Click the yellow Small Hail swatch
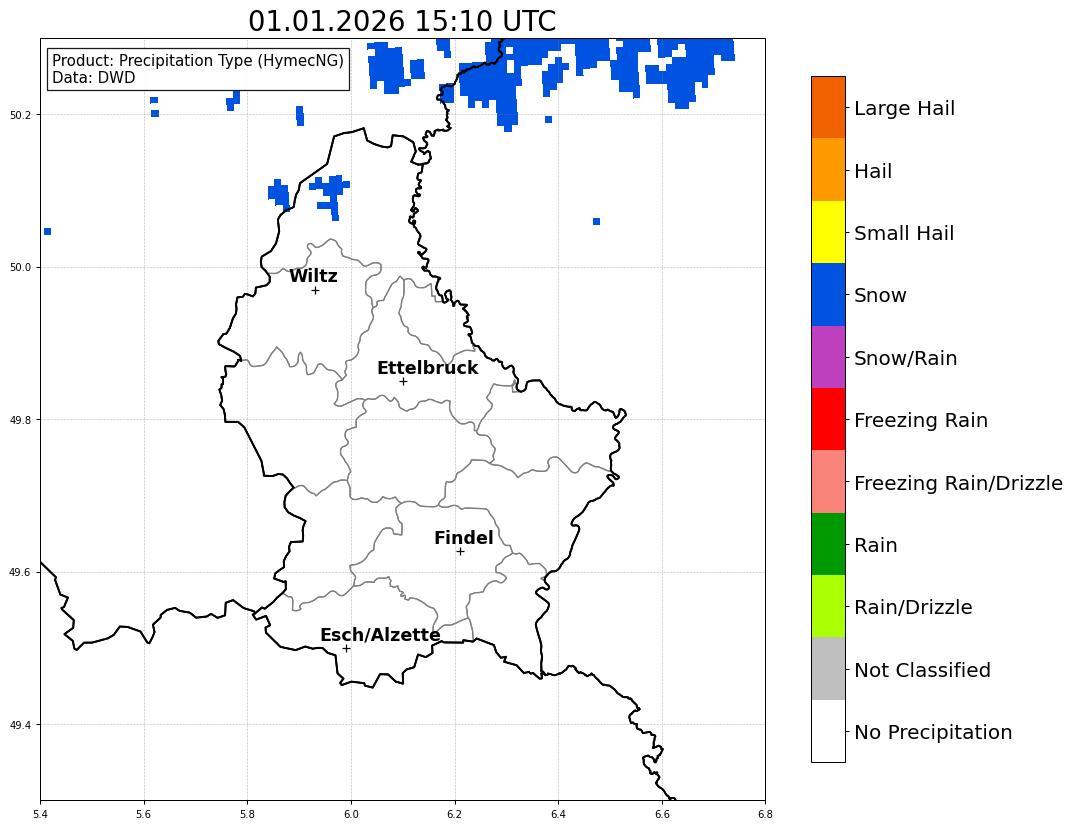Screen dimensions: 1072x828 828,232
